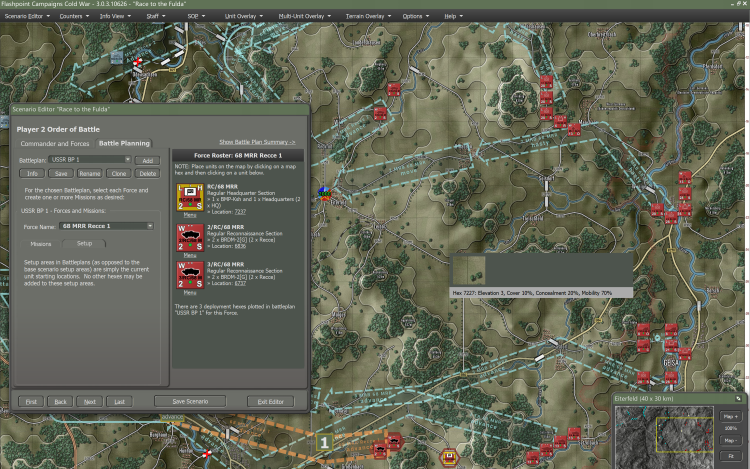The image size is (750, 469).
Task: Toggle the minimap panel window icon
Action: [738, 398]
